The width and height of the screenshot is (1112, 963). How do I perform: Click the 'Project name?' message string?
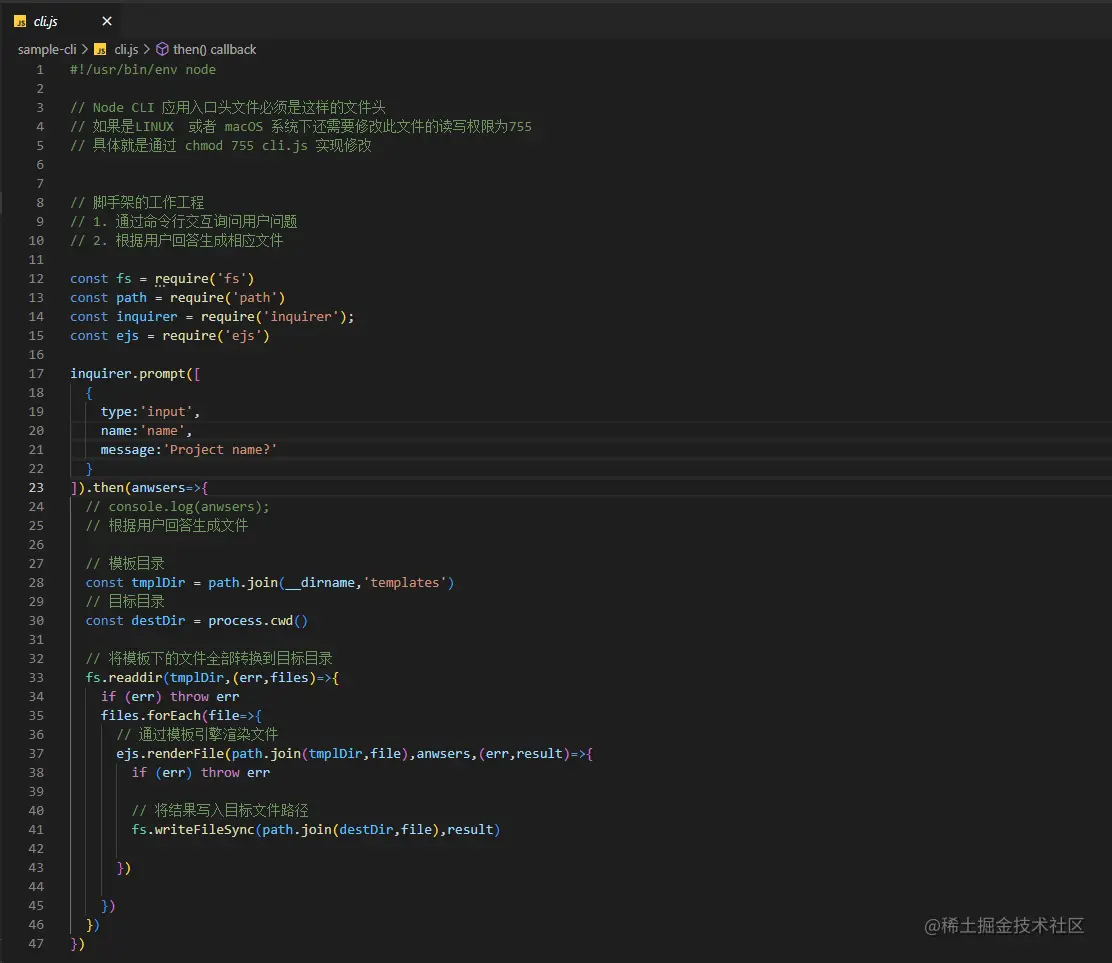click(220, 450)
